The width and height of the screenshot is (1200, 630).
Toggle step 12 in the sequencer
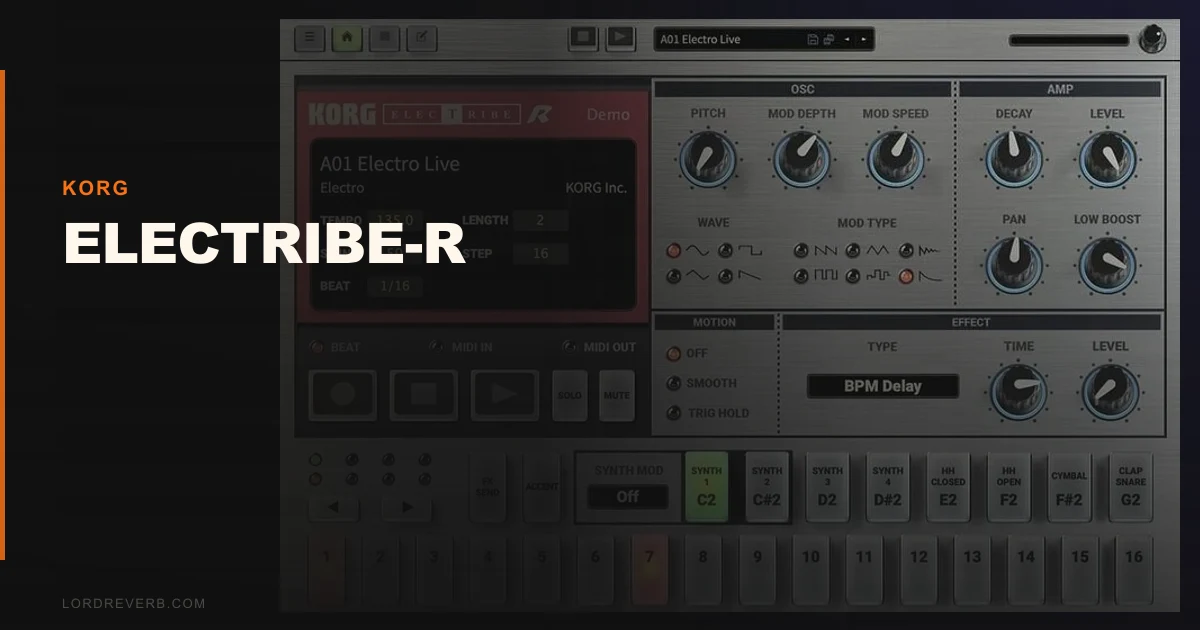[918, 569]
